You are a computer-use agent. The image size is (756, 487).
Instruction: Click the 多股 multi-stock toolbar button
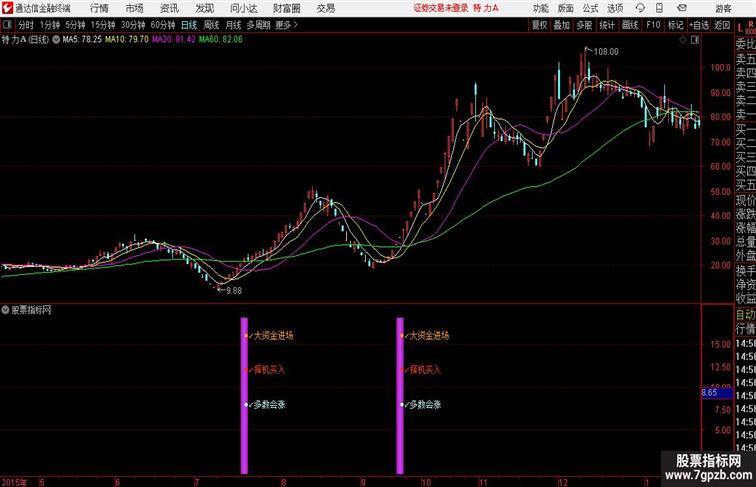[584, 25]
